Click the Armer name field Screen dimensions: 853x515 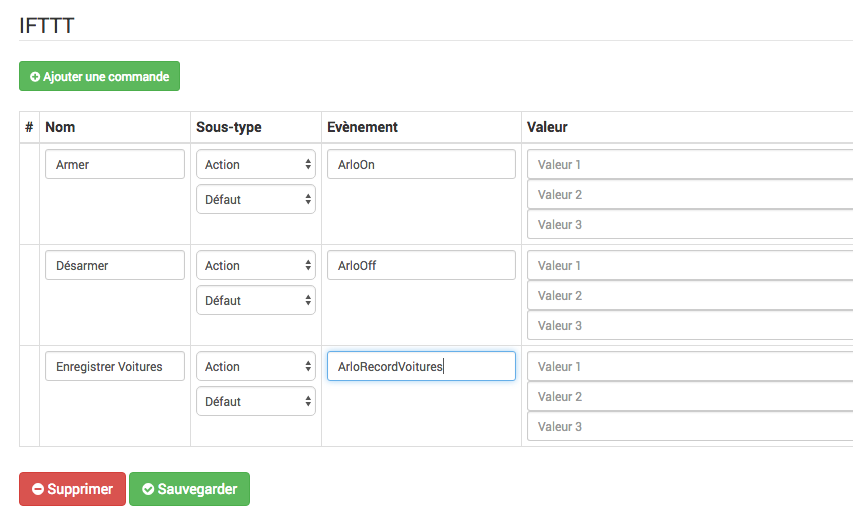tap(115, 164)
